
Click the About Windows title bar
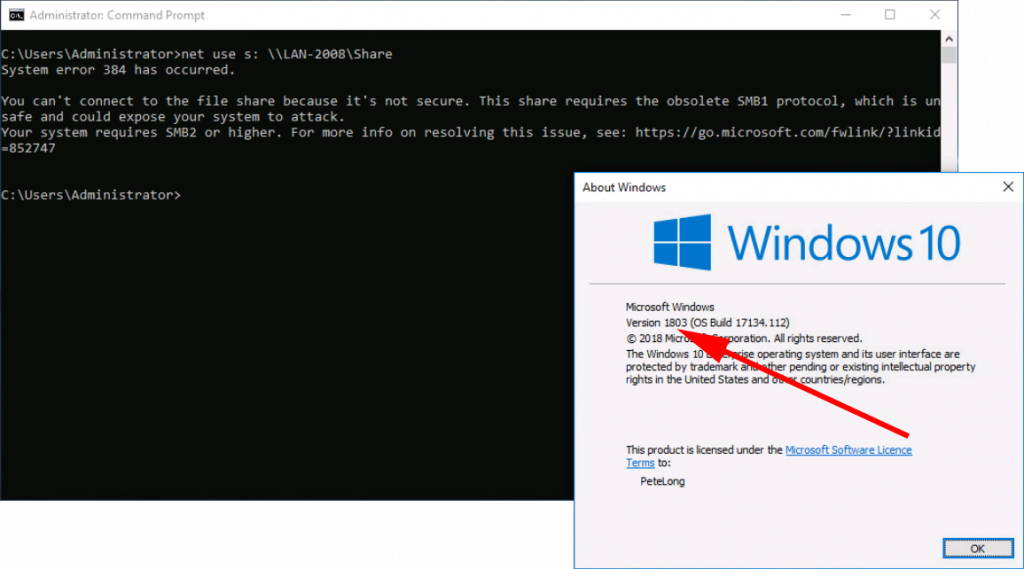pos(780,187)
